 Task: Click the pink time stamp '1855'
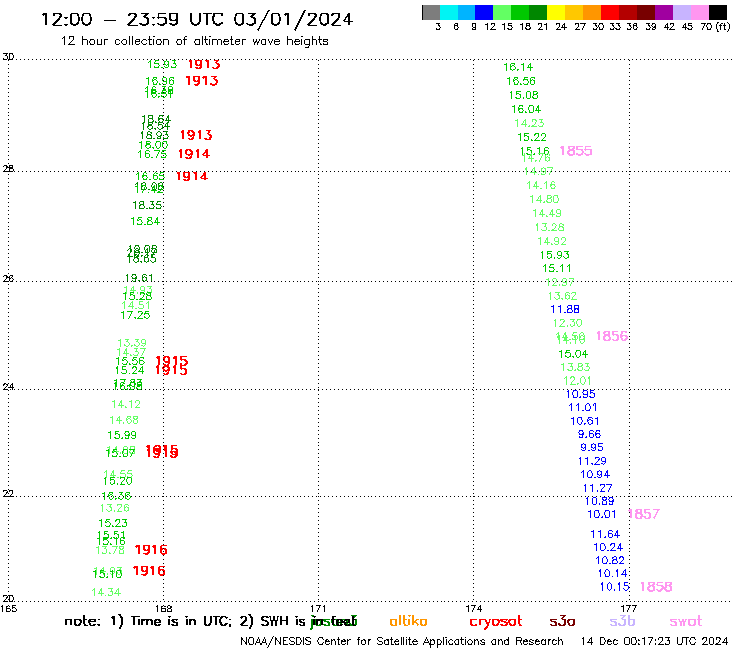point(576,151)
